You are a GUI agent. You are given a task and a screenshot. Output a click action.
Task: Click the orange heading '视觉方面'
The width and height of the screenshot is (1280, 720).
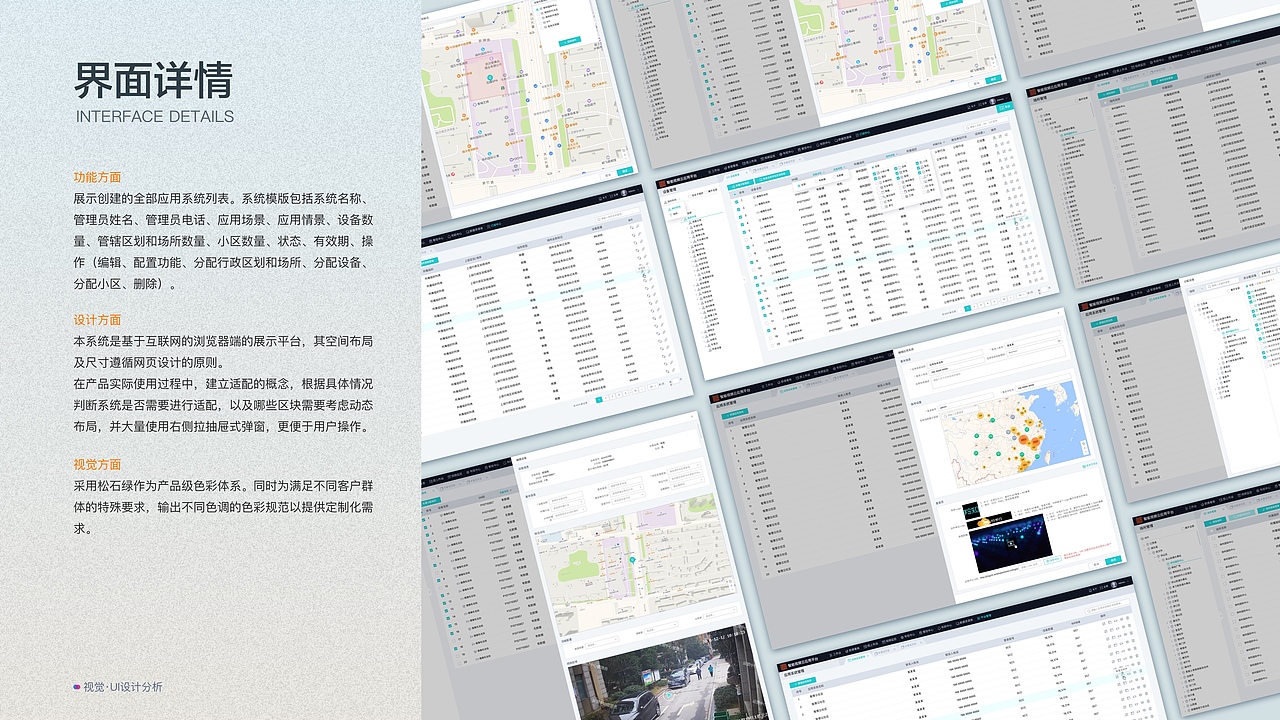tap(97, 464)
